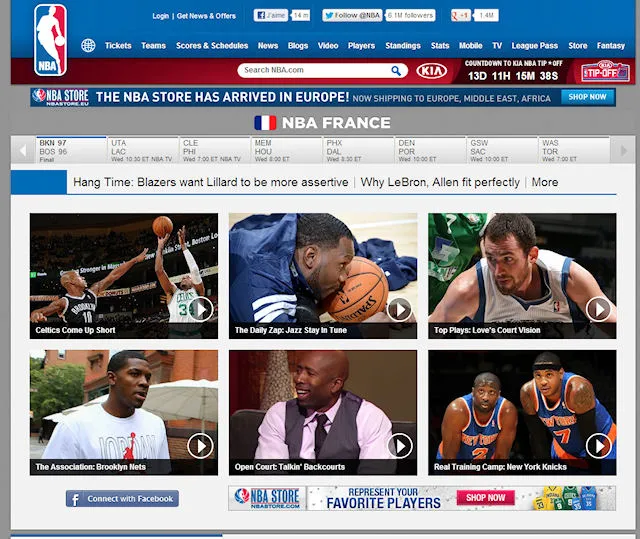The height and width of the screenshot is (539, 640).
Task: Open the globe language selector icon
Action: 88,46
